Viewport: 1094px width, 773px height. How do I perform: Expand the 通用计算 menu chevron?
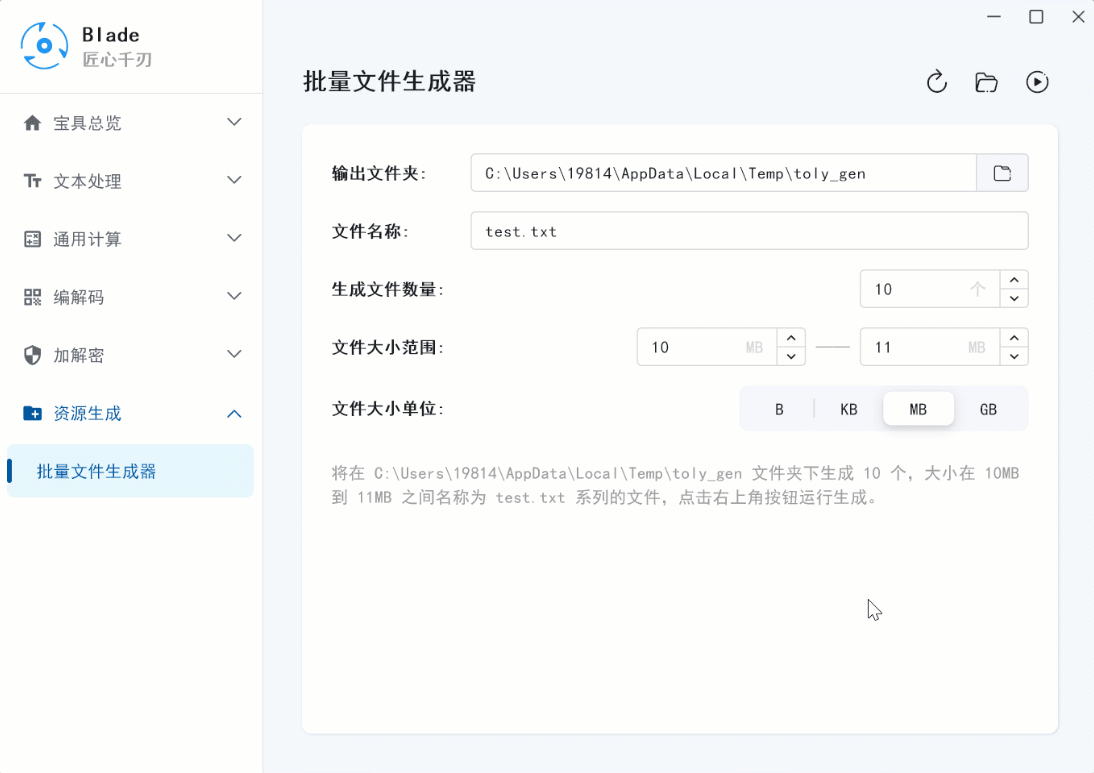pyautogui.click(x=234, y=238)
